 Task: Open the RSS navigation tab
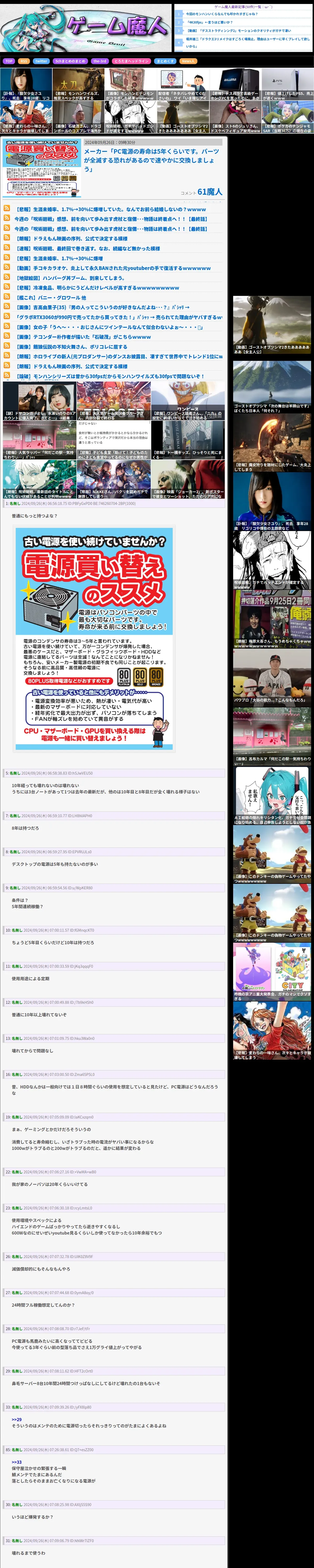[x=24, y=61]
